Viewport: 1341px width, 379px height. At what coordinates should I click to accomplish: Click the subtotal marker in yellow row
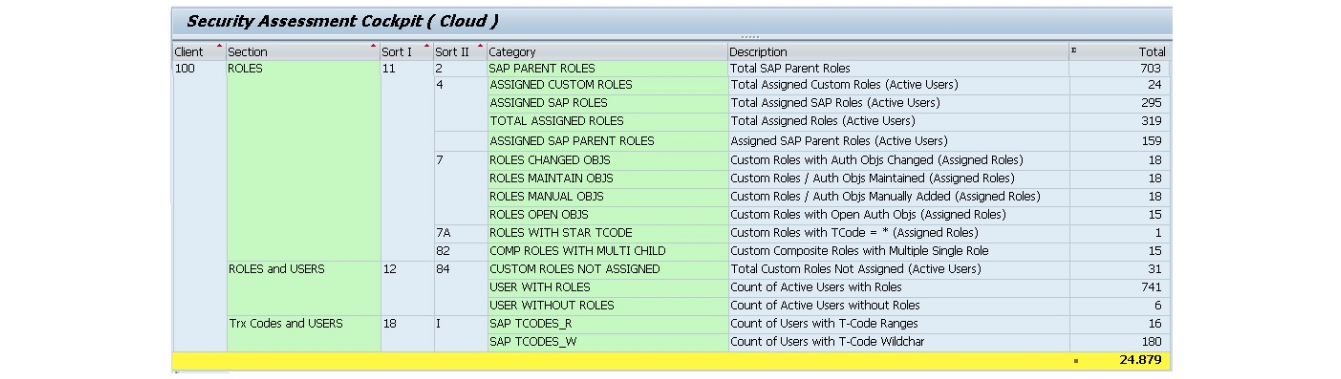click(1075, 361)
